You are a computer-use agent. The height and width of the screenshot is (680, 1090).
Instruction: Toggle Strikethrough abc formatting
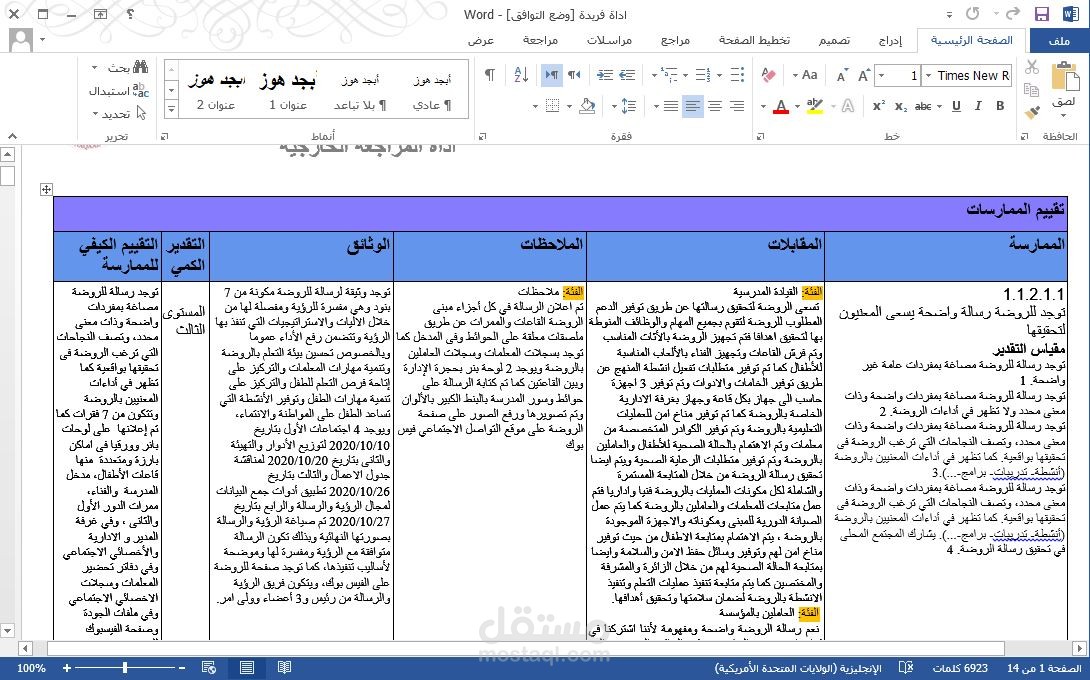923,106
